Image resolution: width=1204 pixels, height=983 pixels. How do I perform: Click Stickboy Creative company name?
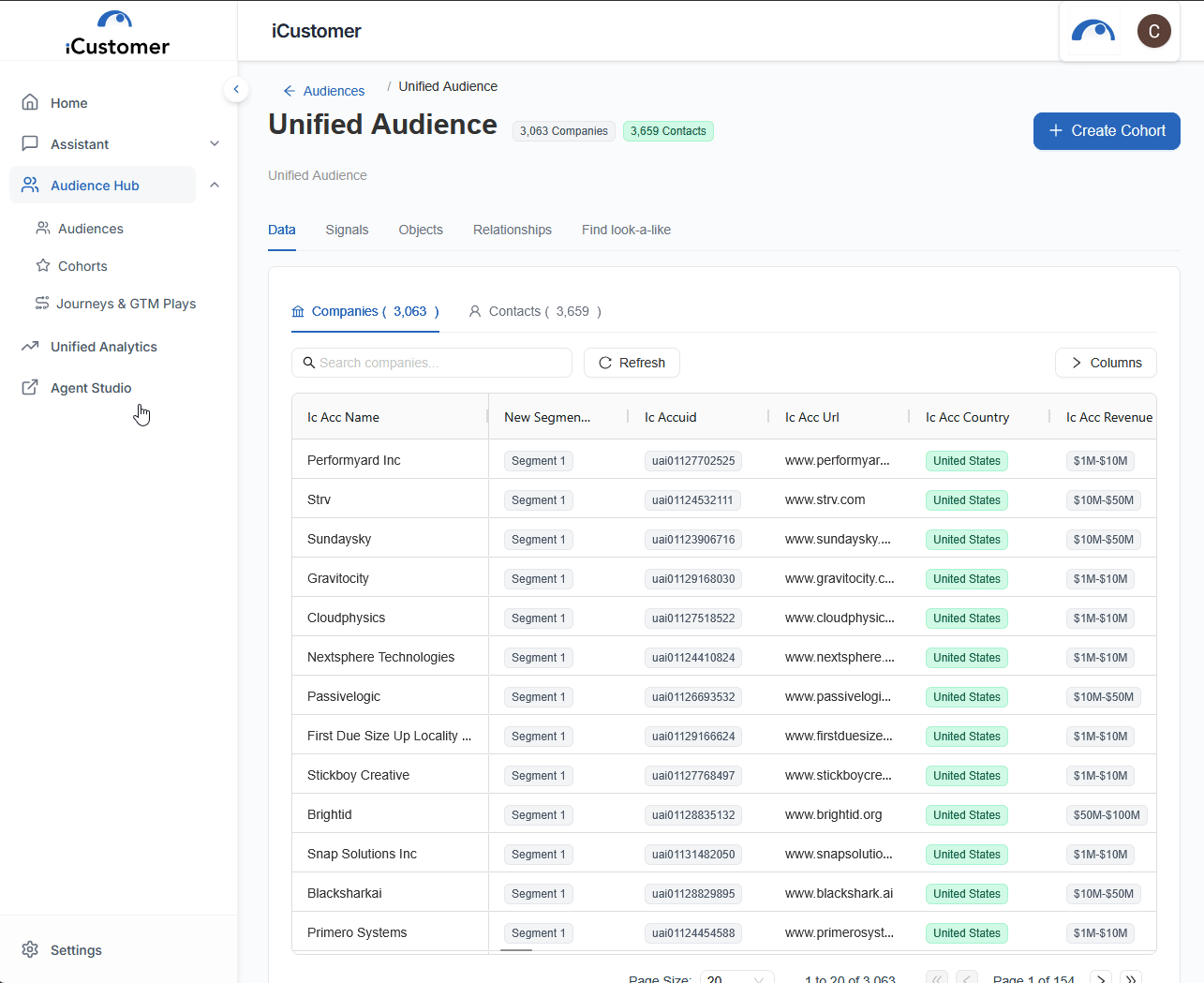(x=358, y=775)
